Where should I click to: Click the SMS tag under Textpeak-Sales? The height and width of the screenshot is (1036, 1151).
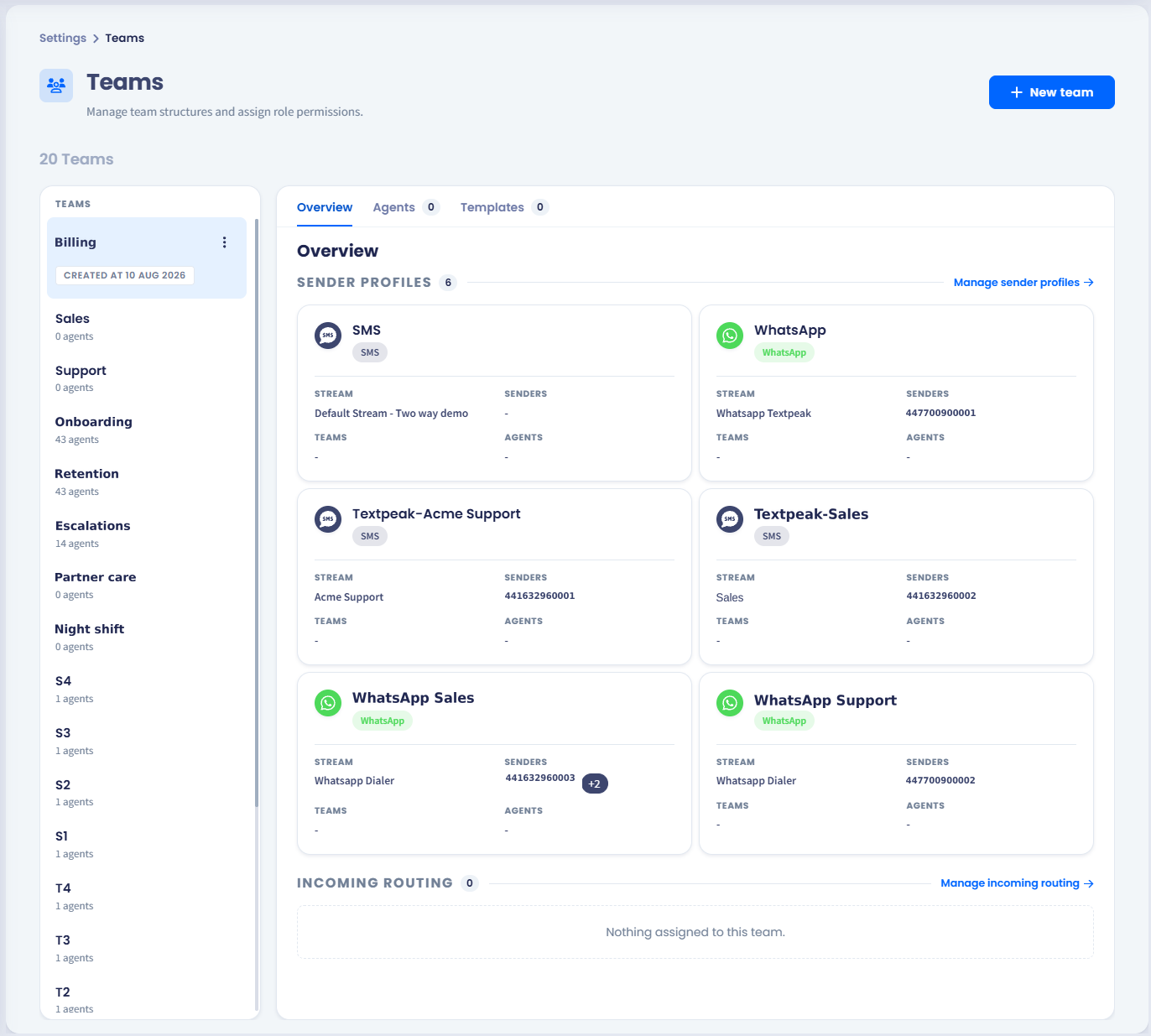coord(772,536)
